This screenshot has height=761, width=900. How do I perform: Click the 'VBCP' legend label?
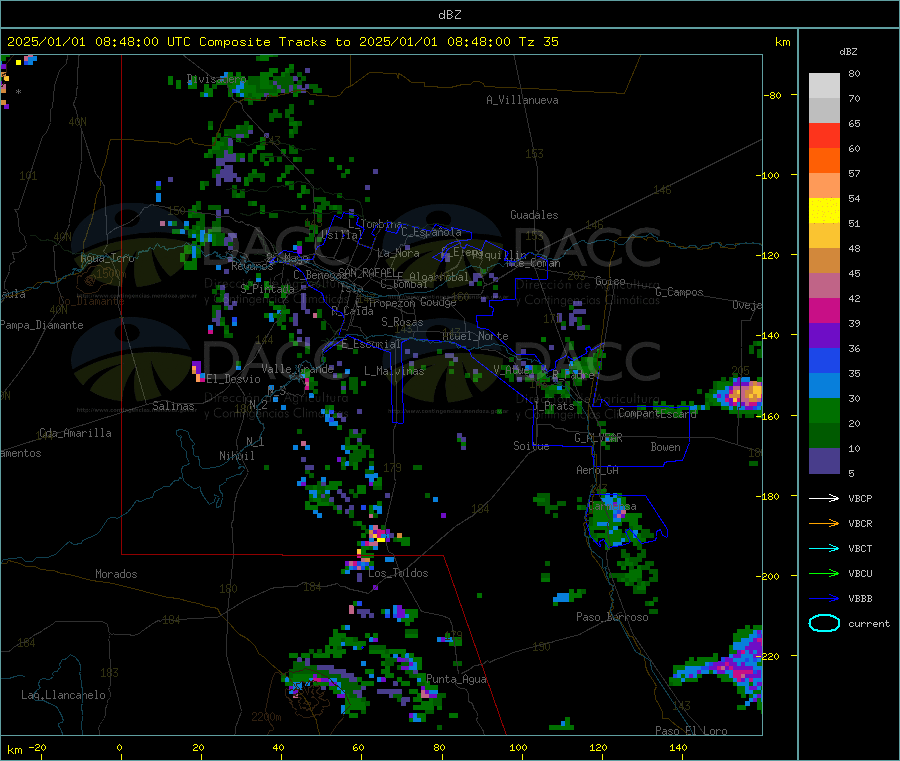tap(860, 498)
